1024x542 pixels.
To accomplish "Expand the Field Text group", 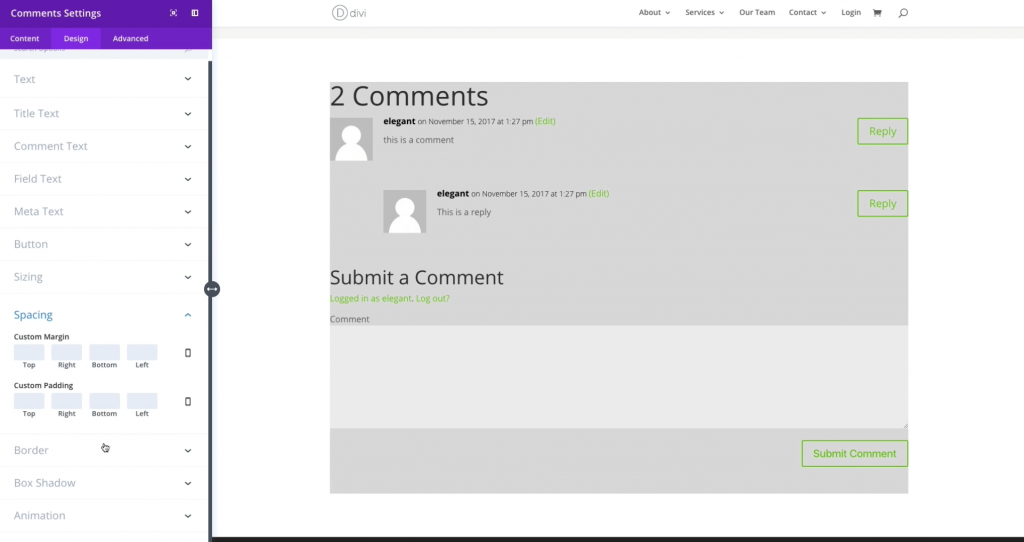I will click(x=103, y=179).
